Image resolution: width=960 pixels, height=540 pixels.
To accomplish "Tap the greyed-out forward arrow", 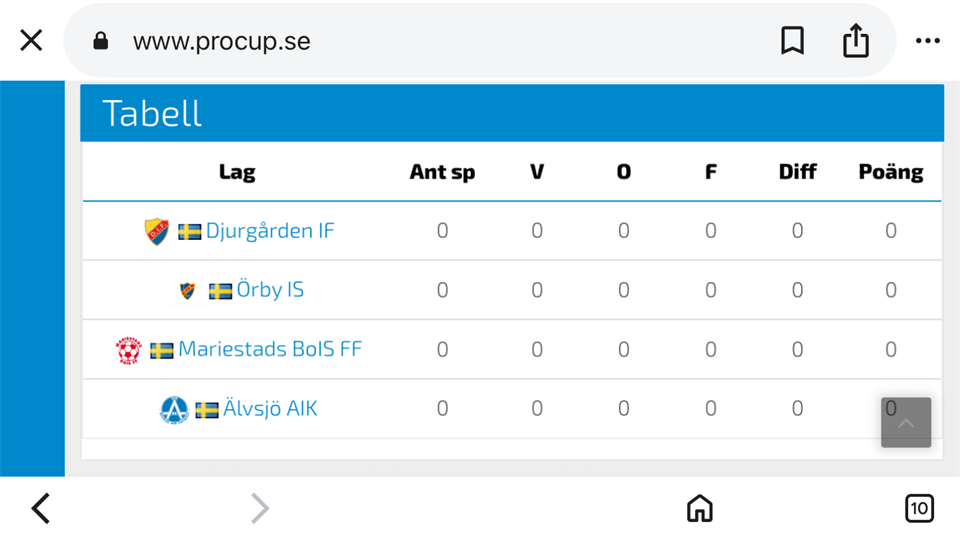I will point(260,509).
